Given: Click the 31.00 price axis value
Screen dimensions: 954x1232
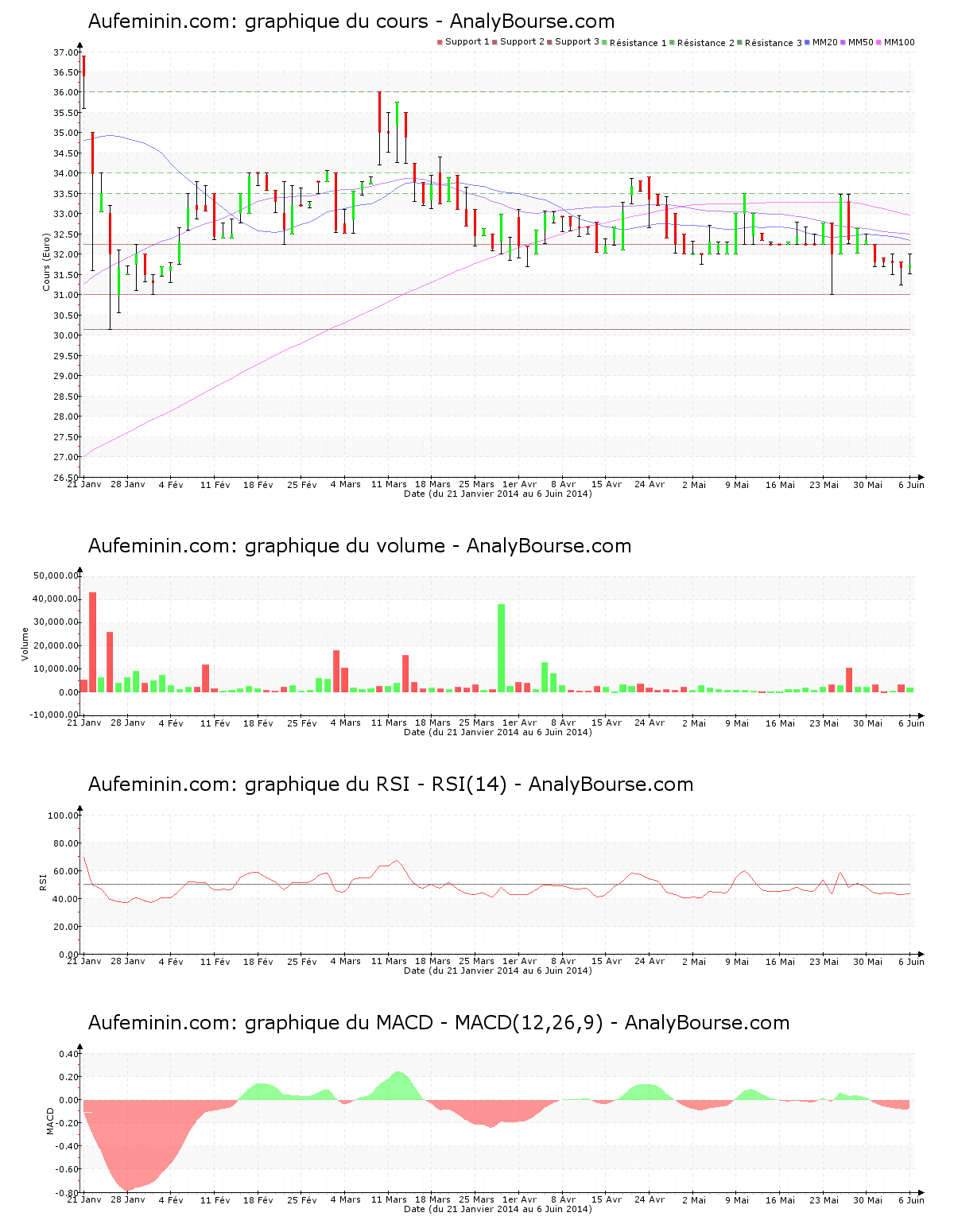Looking at the screenshot, I should (66, 295).
